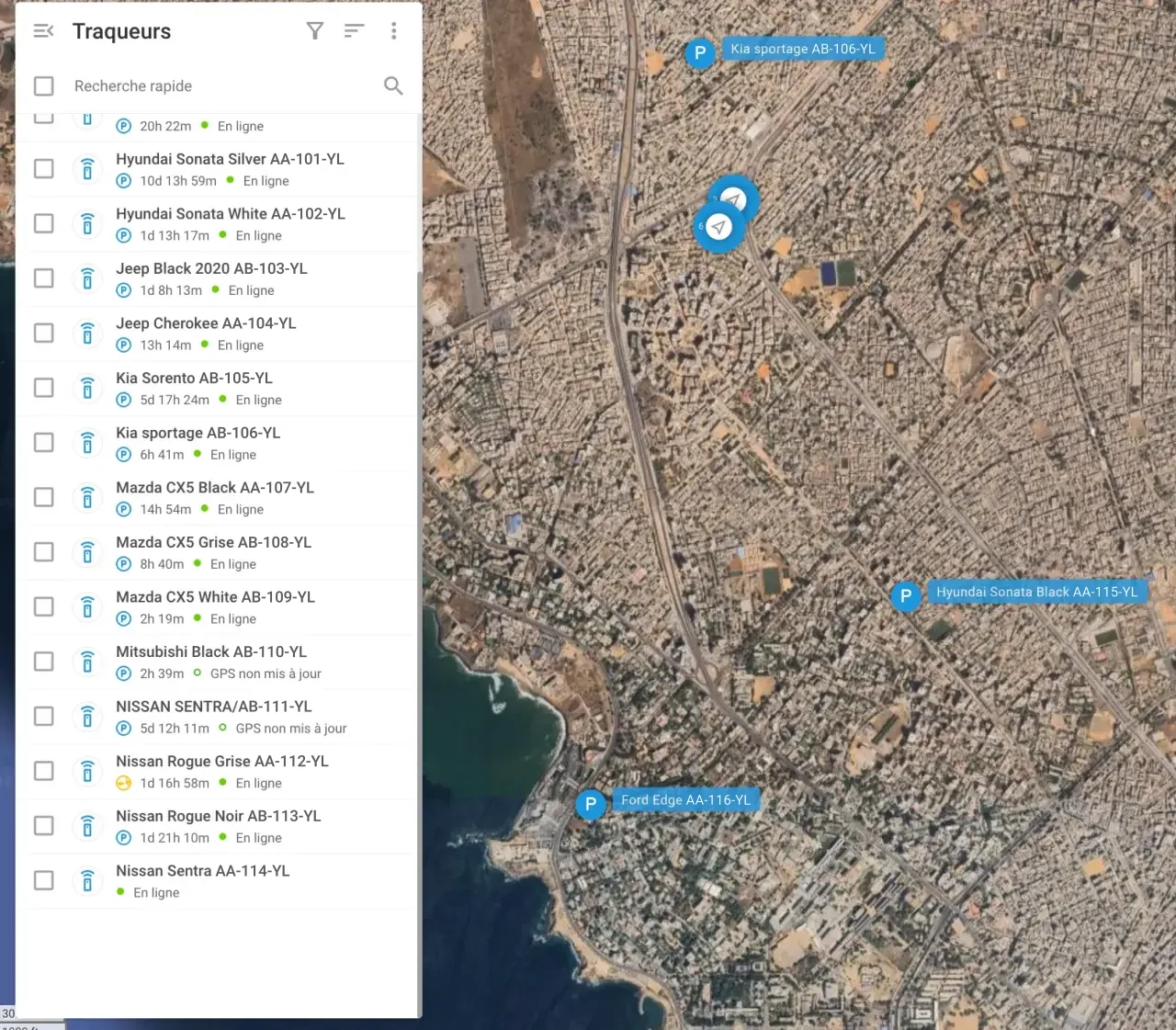The height and width of the screenshot is (1030, 1176).
Task: Select NISSAN SENTRA/AB-111-YL name
Action: 214,707
